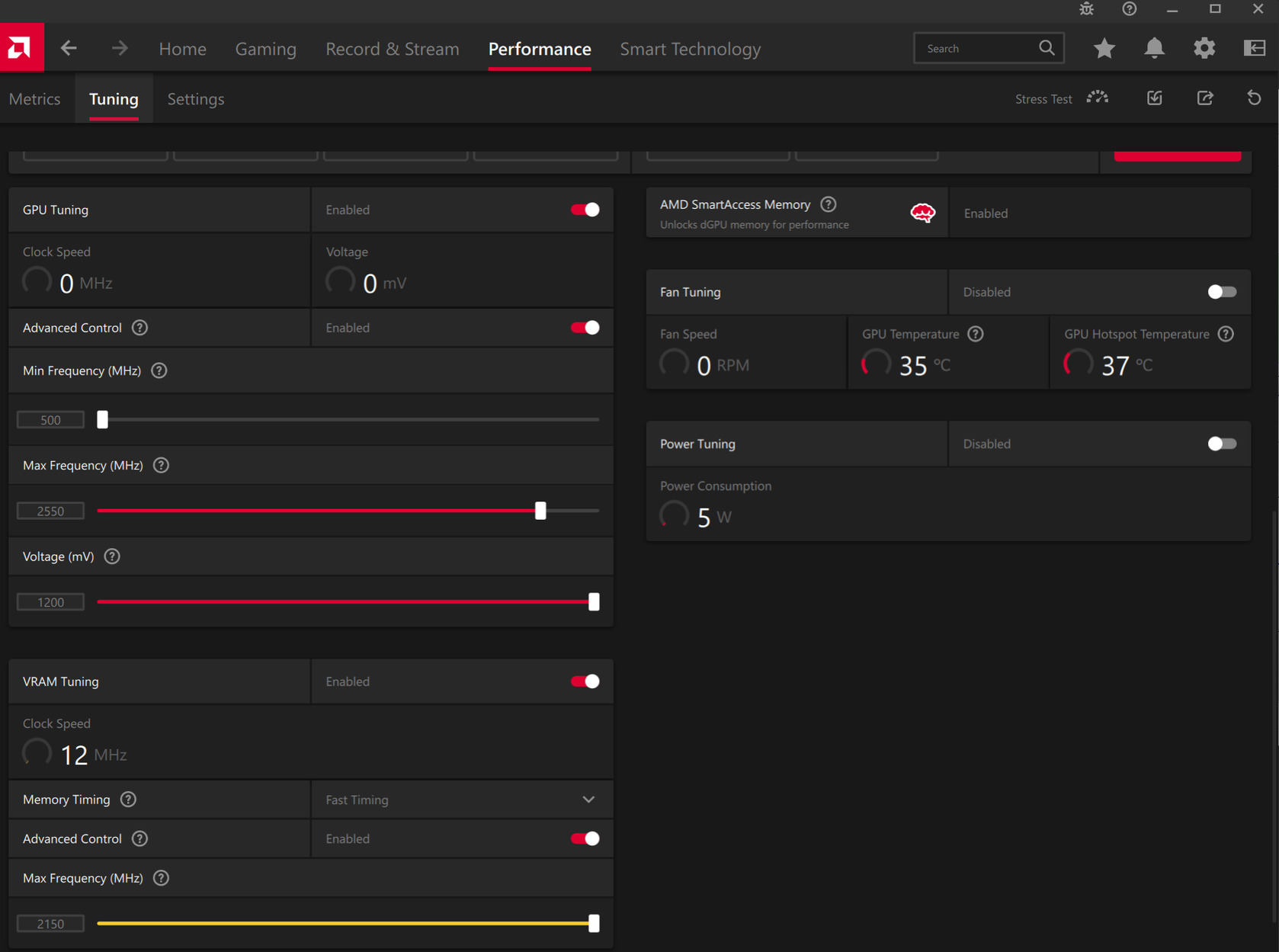Select Tuning sub-tab
The image size is (1279, 952).
(x=114, y=99)
